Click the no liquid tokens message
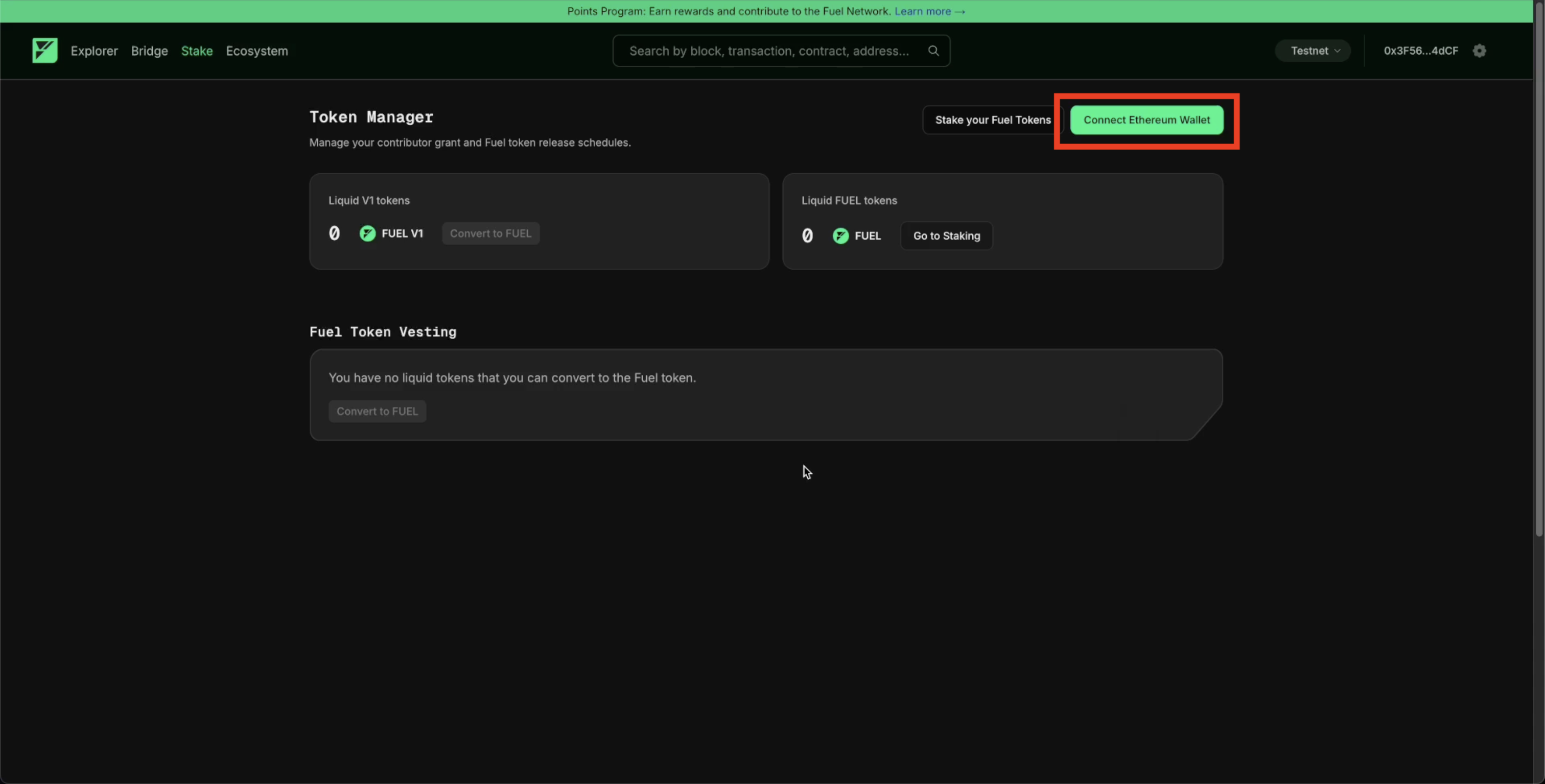Viewport: 1545px width, 784px height. 512,377
